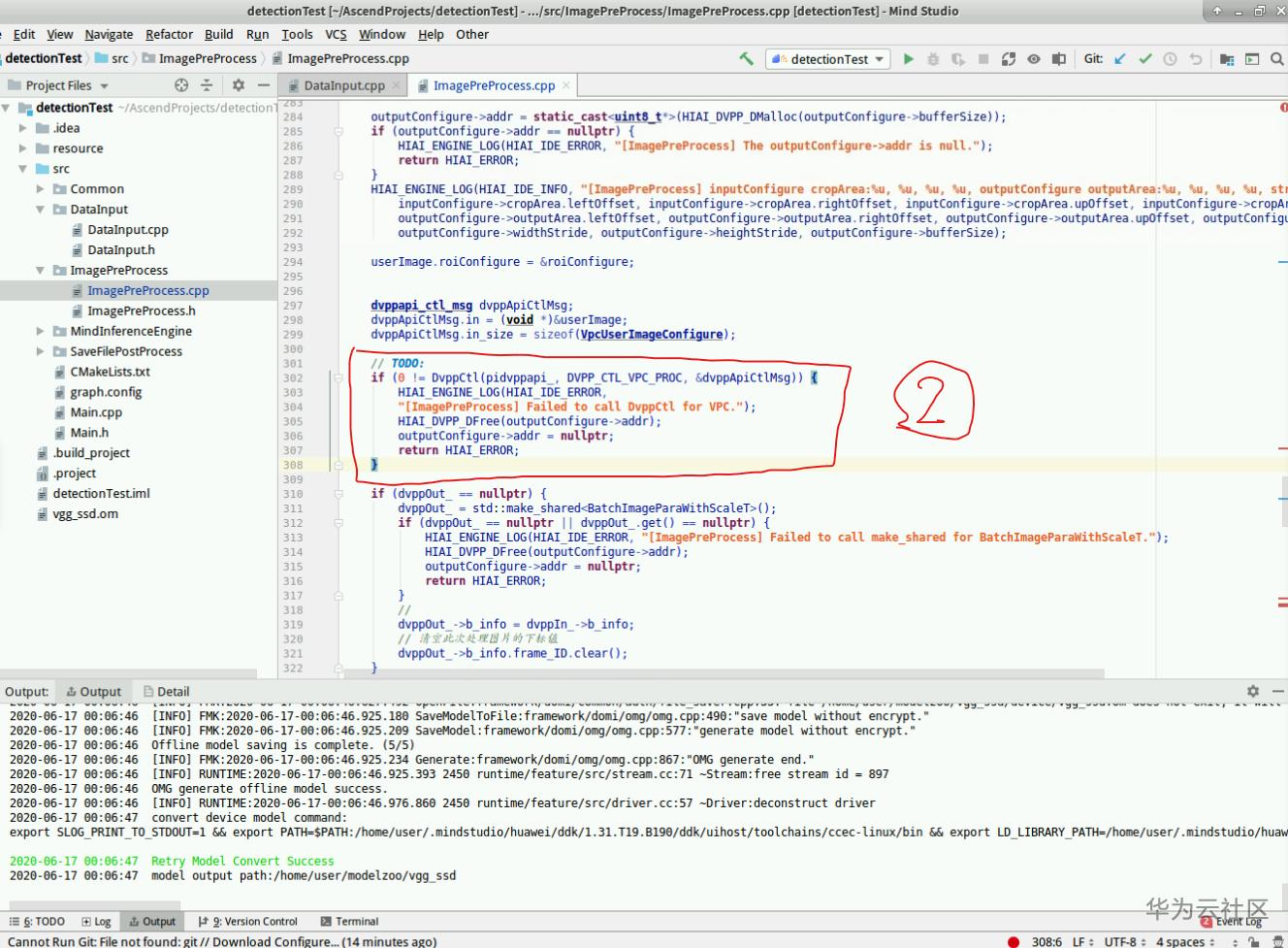Screen dimensions: 1288x948
Task: Click the LF line separator status item
Action: point(1083,941)
